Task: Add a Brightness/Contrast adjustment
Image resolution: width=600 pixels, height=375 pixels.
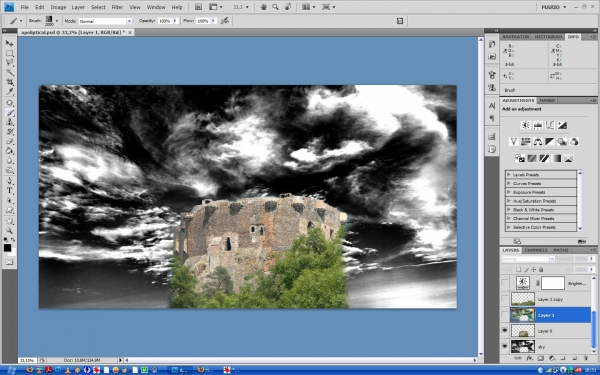Action: pos(525,125)
